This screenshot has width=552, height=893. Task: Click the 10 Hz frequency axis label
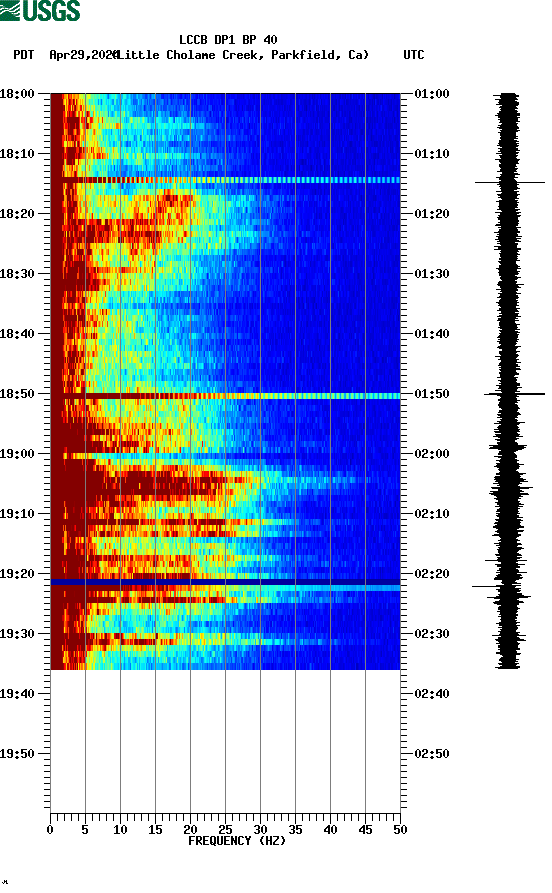point(120,830)
